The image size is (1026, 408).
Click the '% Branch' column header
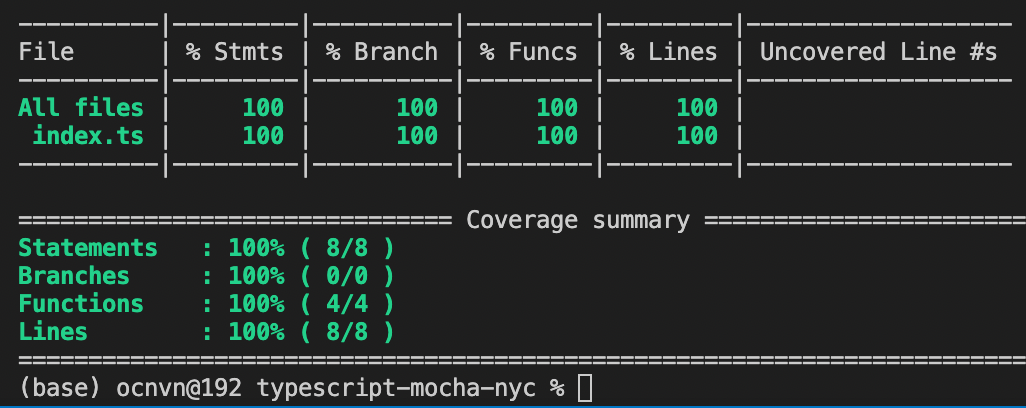pos(381,52)
